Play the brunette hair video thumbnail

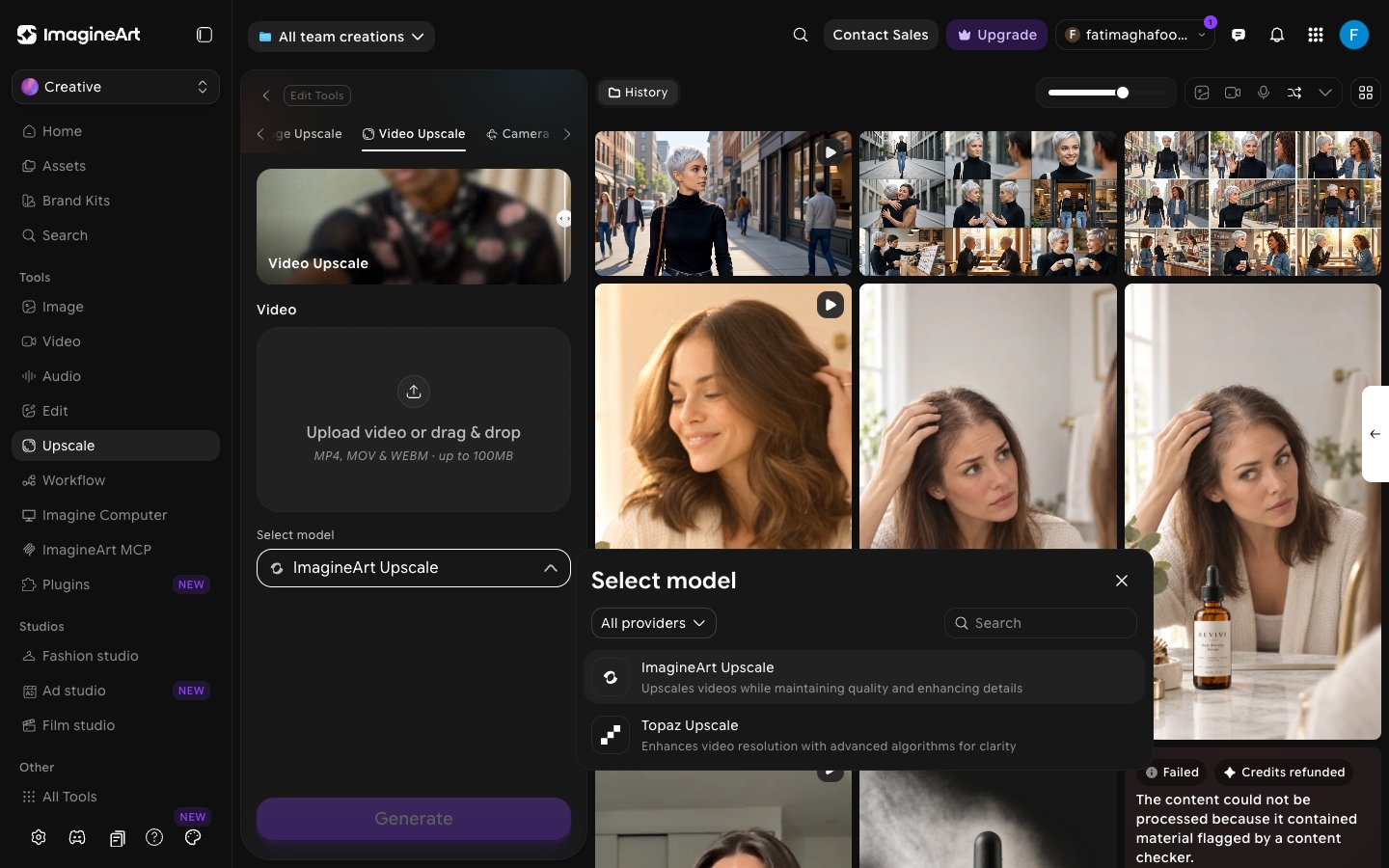click(x=831, y=305)
